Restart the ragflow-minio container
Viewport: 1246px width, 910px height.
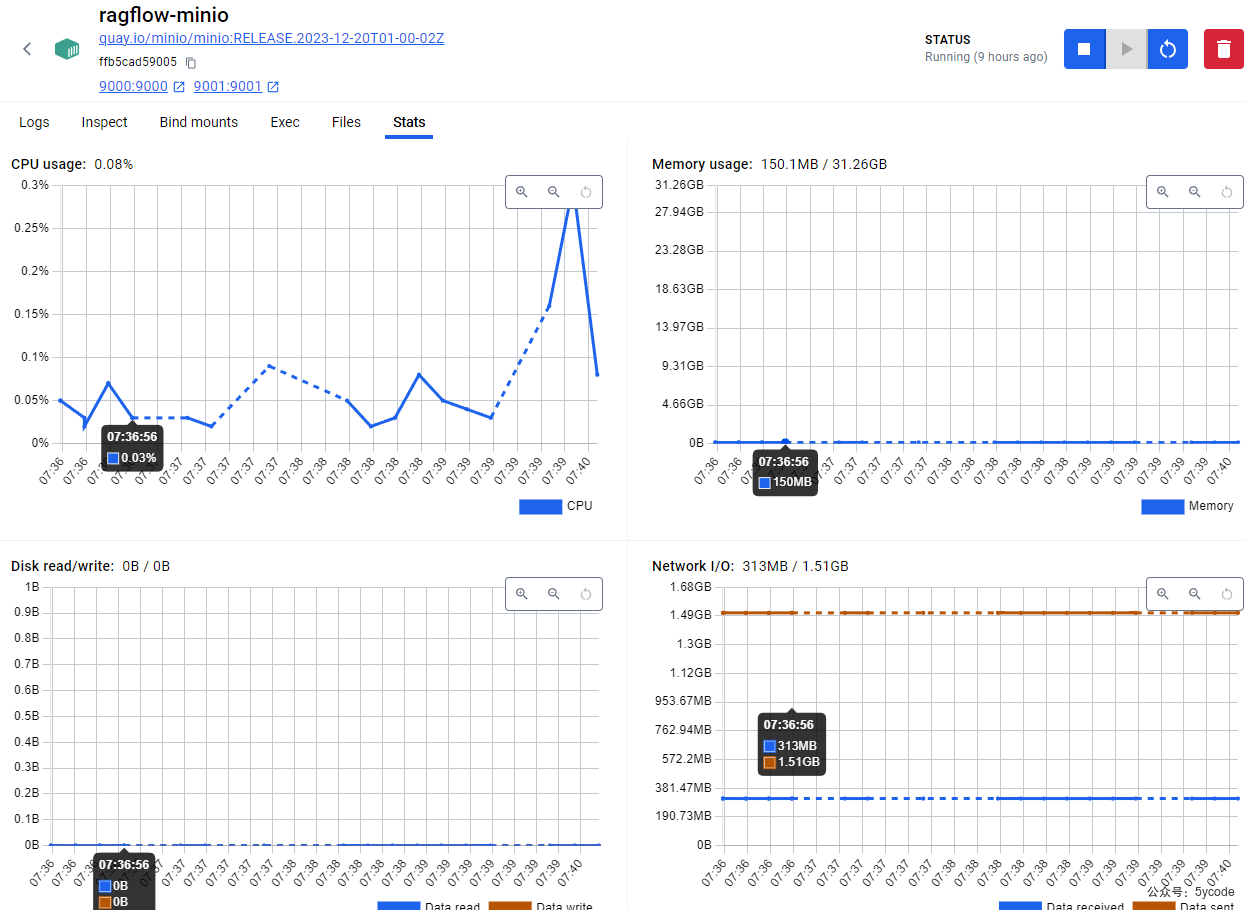click(1167, 49)
